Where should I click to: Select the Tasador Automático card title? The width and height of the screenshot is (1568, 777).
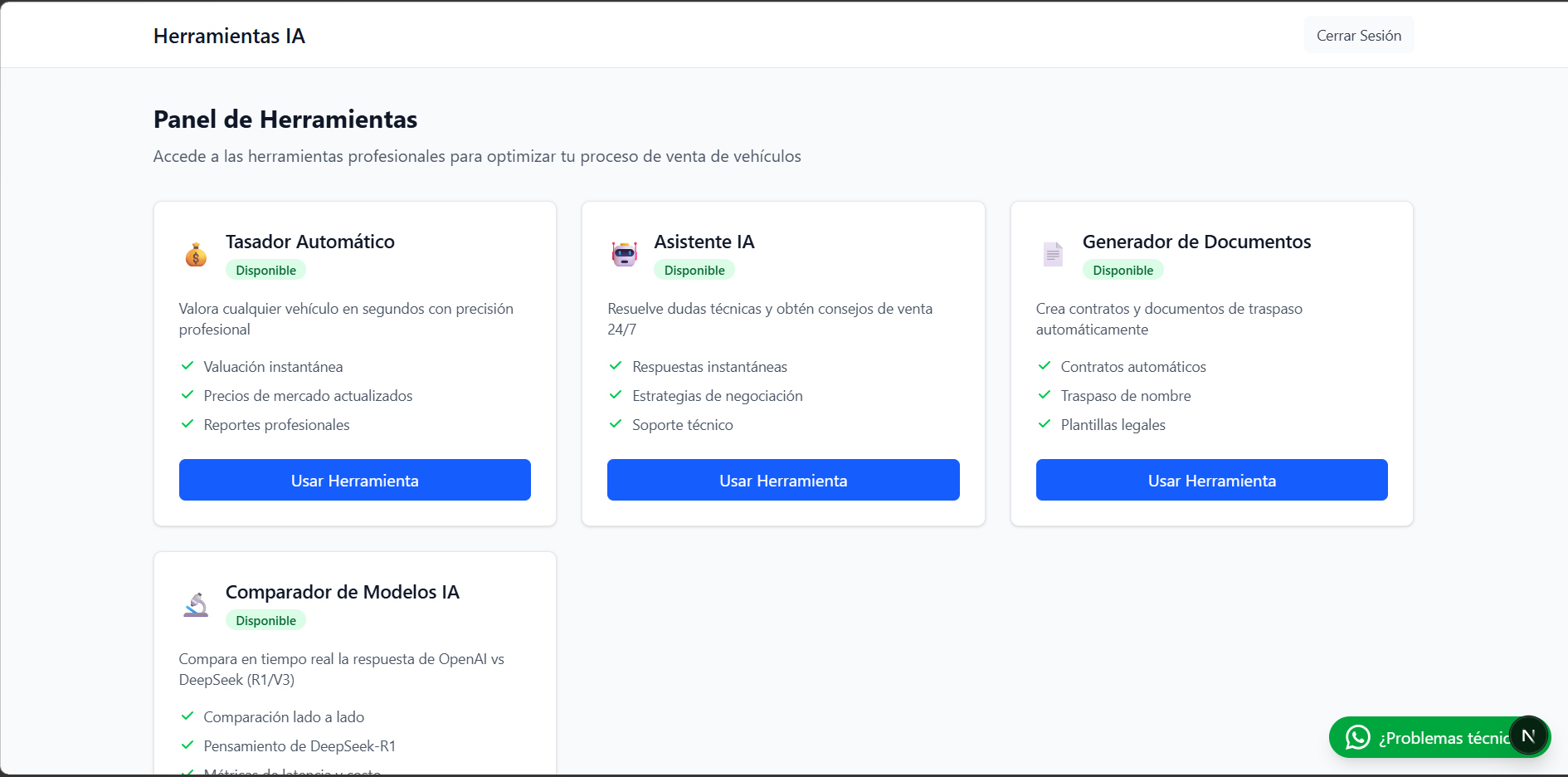pos(310,242)
